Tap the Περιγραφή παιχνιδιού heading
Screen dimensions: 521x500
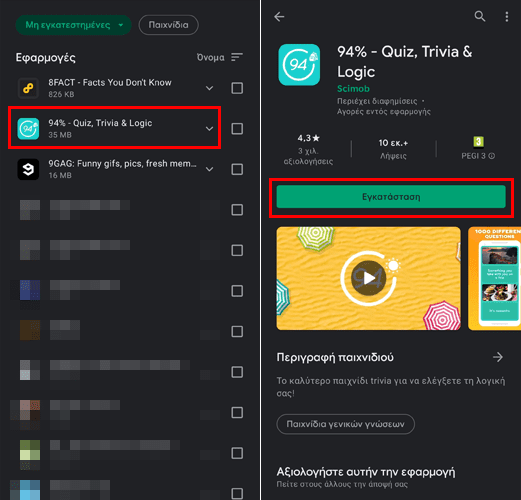pos(335,357)
